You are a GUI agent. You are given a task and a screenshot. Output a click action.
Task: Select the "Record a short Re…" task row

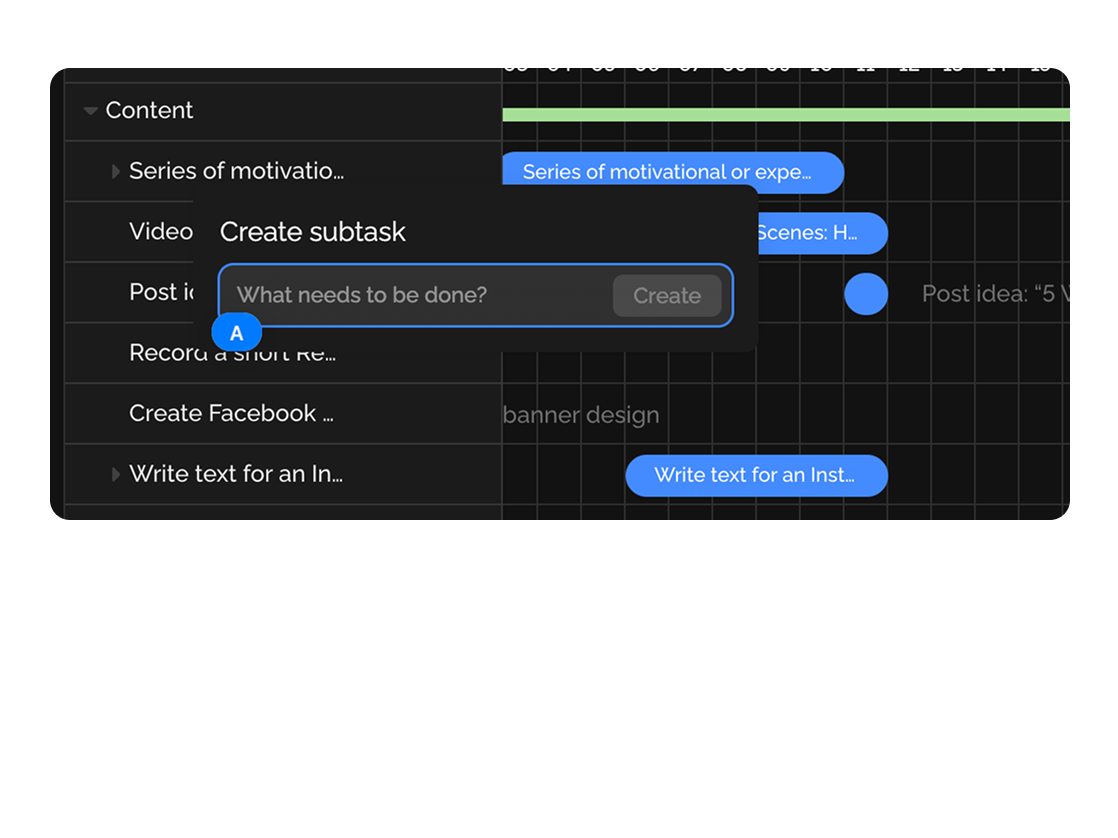click(x=231, y=352)
